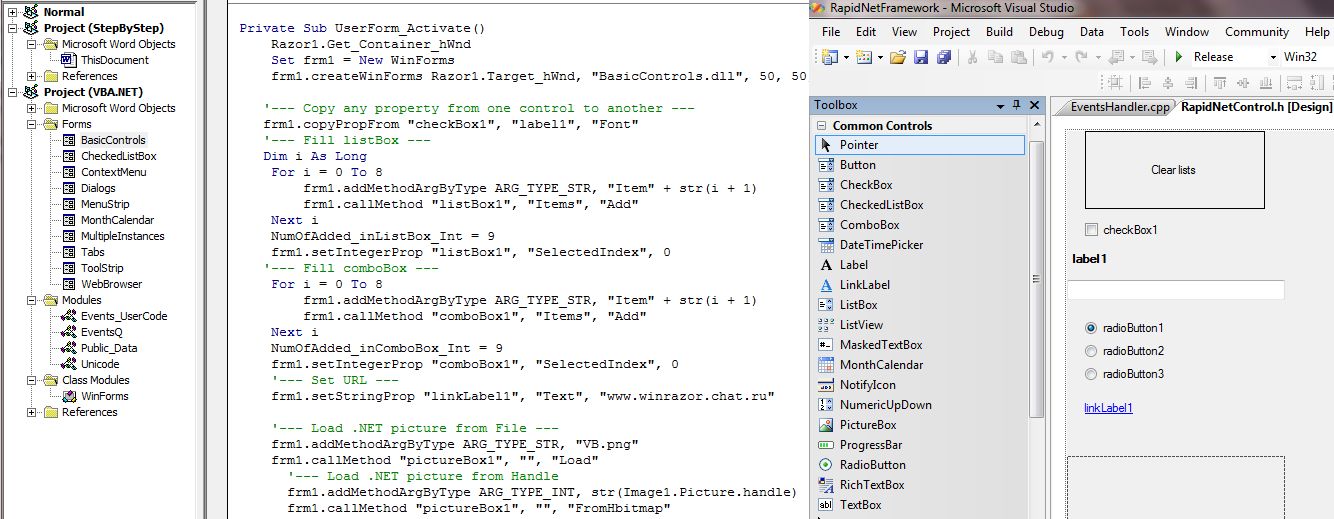Click the Copy toolbar icon
1334x519 pixels.
995,57
